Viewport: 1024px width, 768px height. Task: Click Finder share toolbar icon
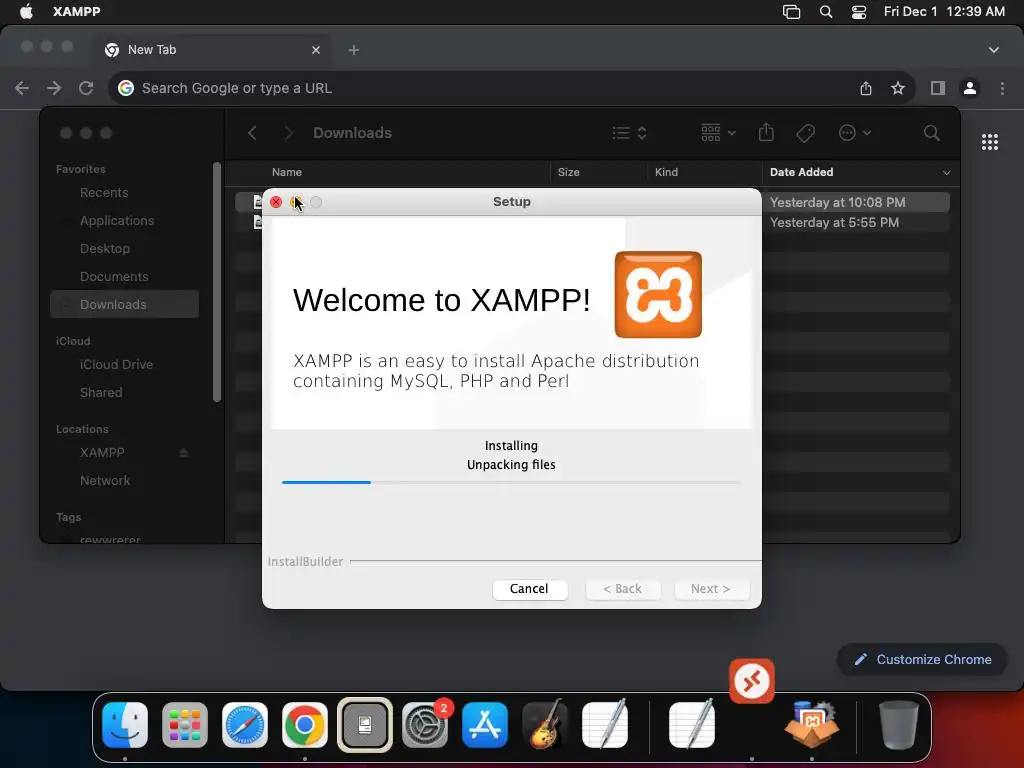click(x=766, y=133)
